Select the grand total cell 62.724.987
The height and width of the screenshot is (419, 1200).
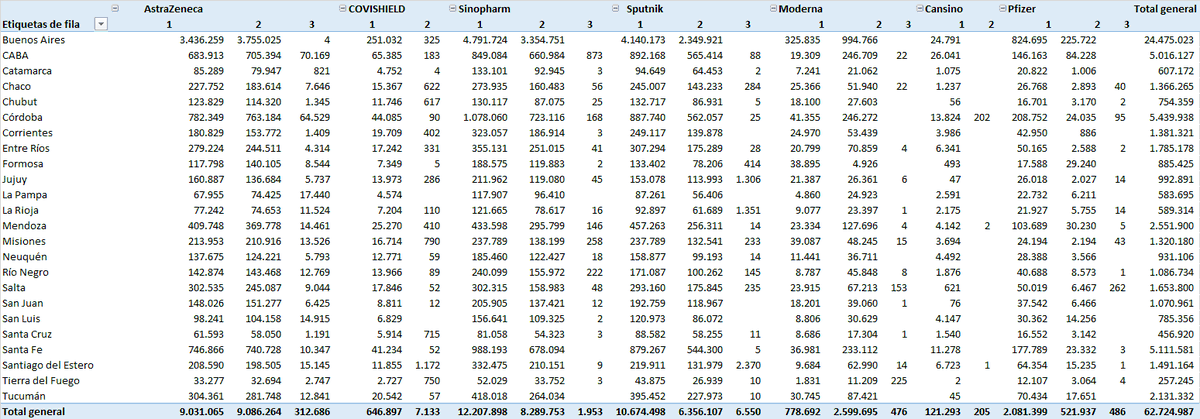(x=1167, y=410)
